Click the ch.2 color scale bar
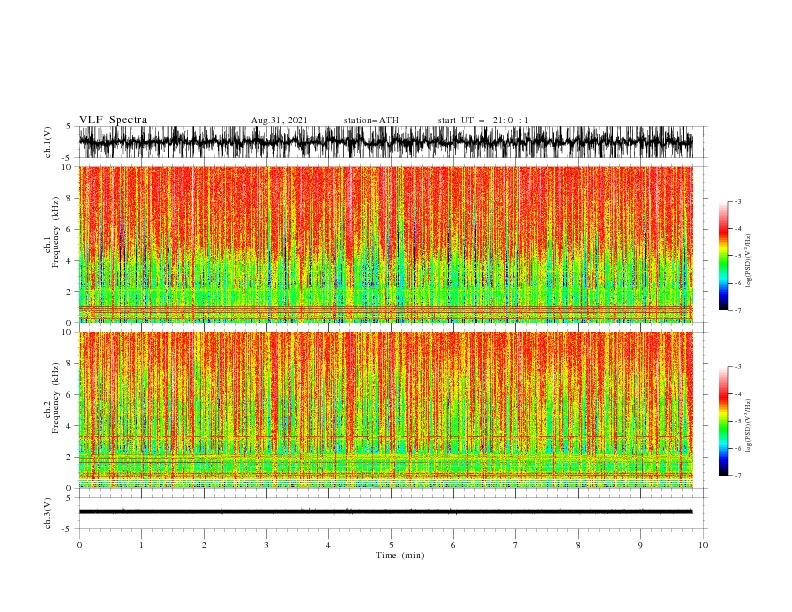The width and height of the screenshot is (792, 612). click(x=723, y=421)
